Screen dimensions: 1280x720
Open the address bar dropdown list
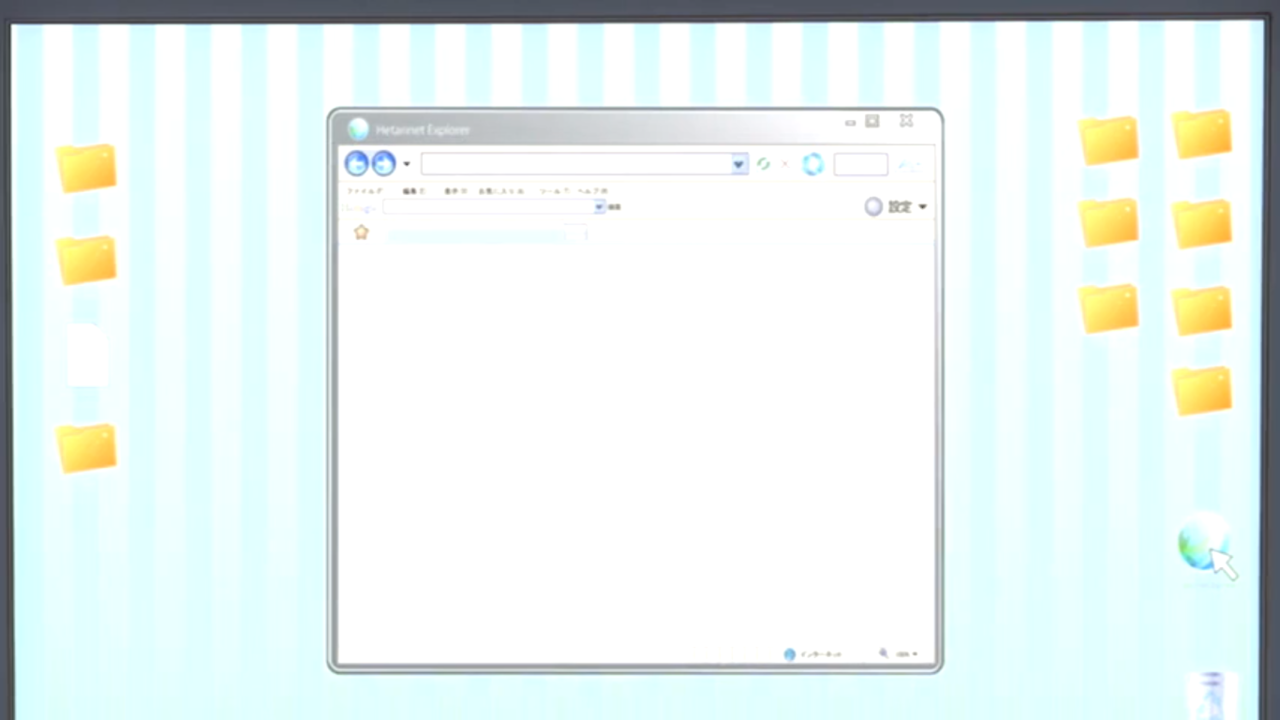pos(738,164)
